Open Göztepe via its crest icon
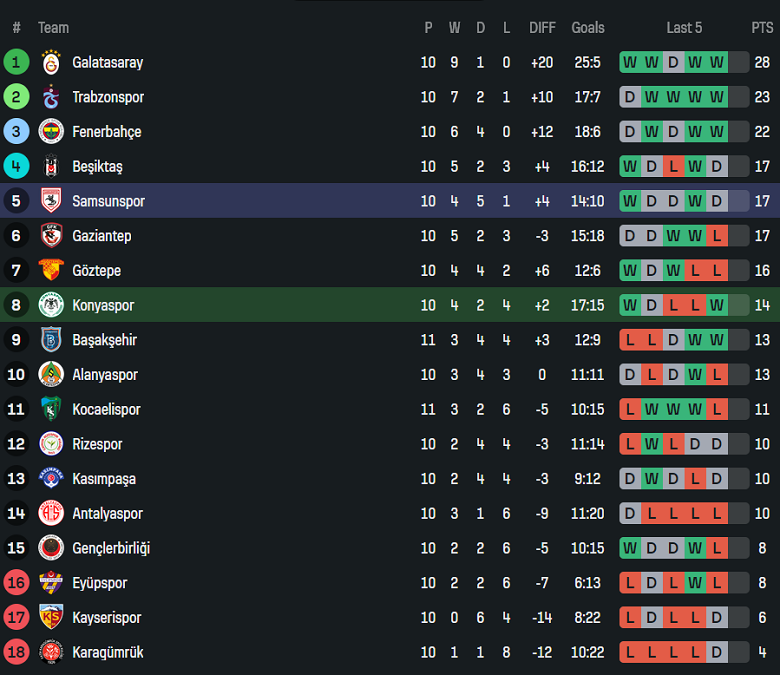 tap(51, 270)
